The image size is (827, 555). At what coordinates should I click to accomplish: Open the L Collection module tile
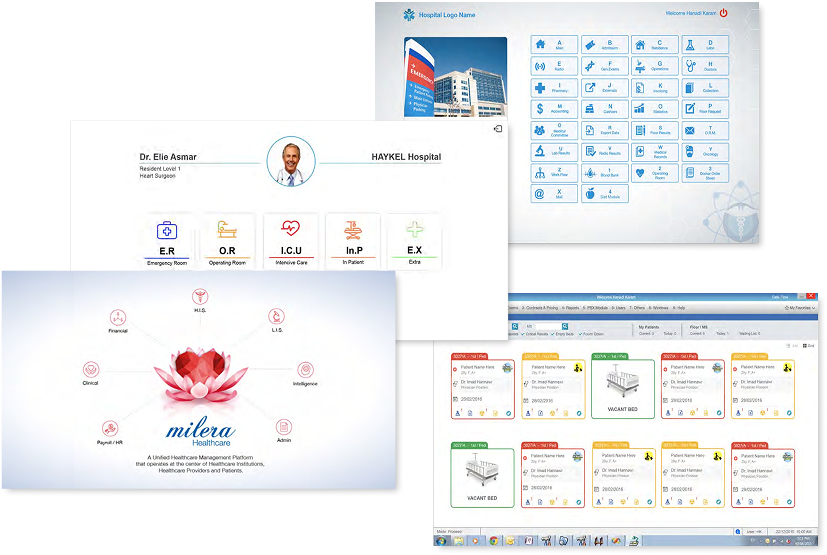pyautogui.click(x=705, y=88)
